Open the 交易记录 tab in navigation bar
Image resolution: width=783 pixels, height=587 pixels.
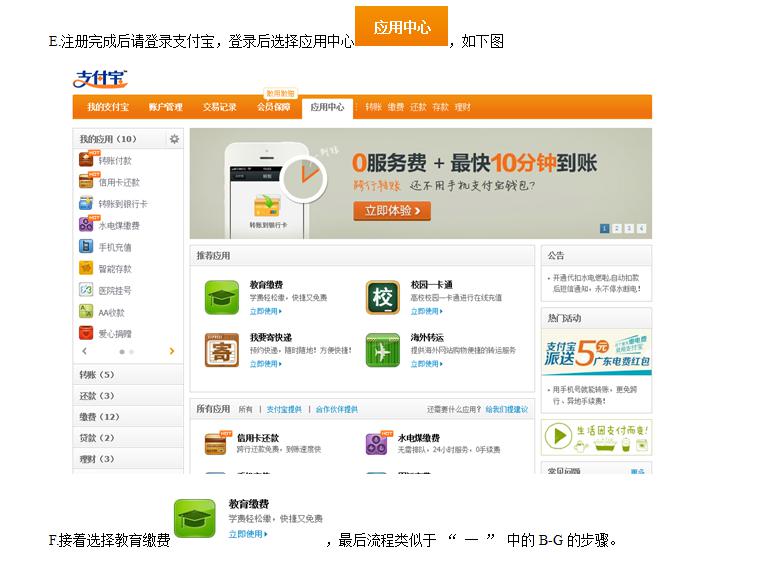pos(220,107)
